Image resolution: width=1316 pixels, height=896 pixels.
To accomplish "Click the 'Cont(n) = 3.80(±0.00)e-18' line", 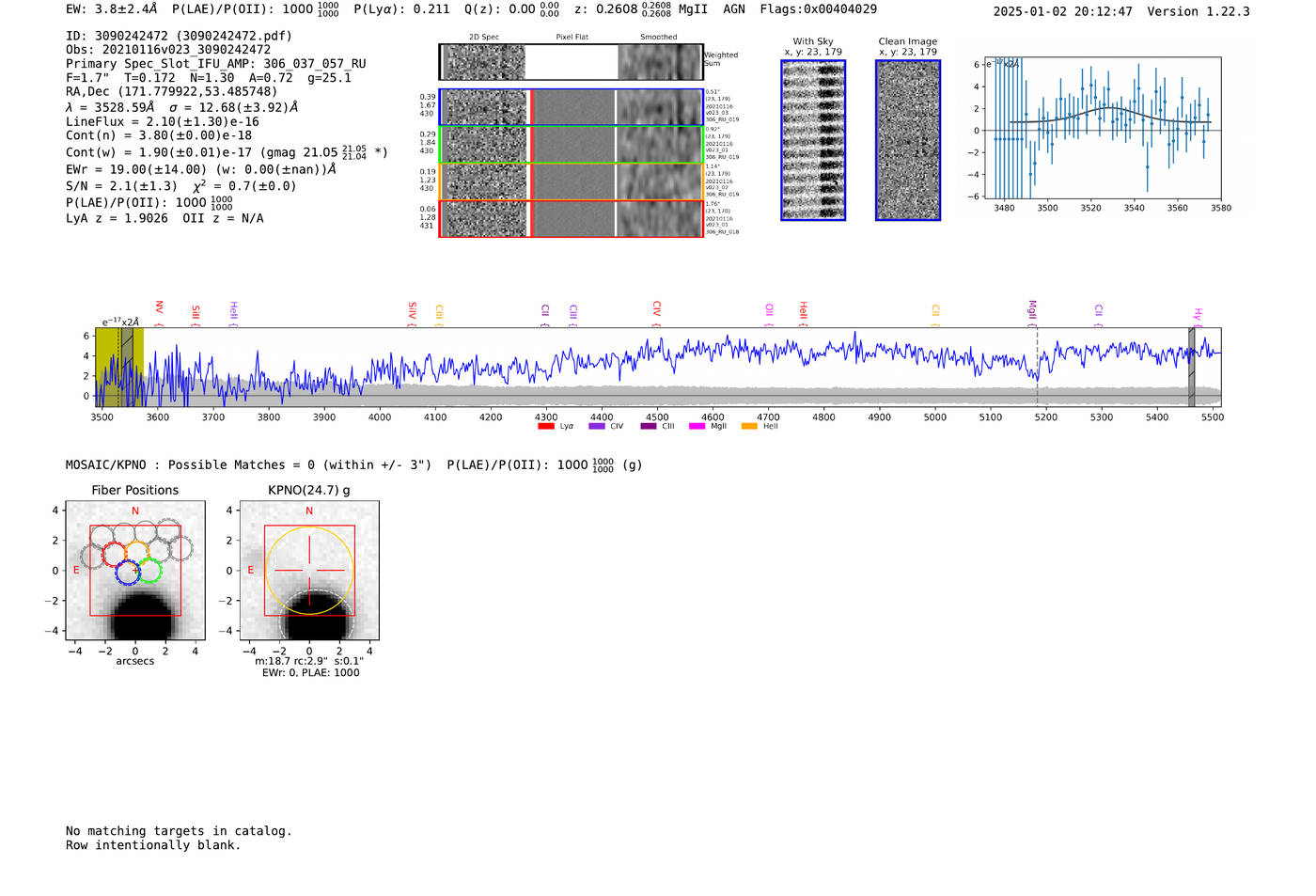I will click(159, 135).
